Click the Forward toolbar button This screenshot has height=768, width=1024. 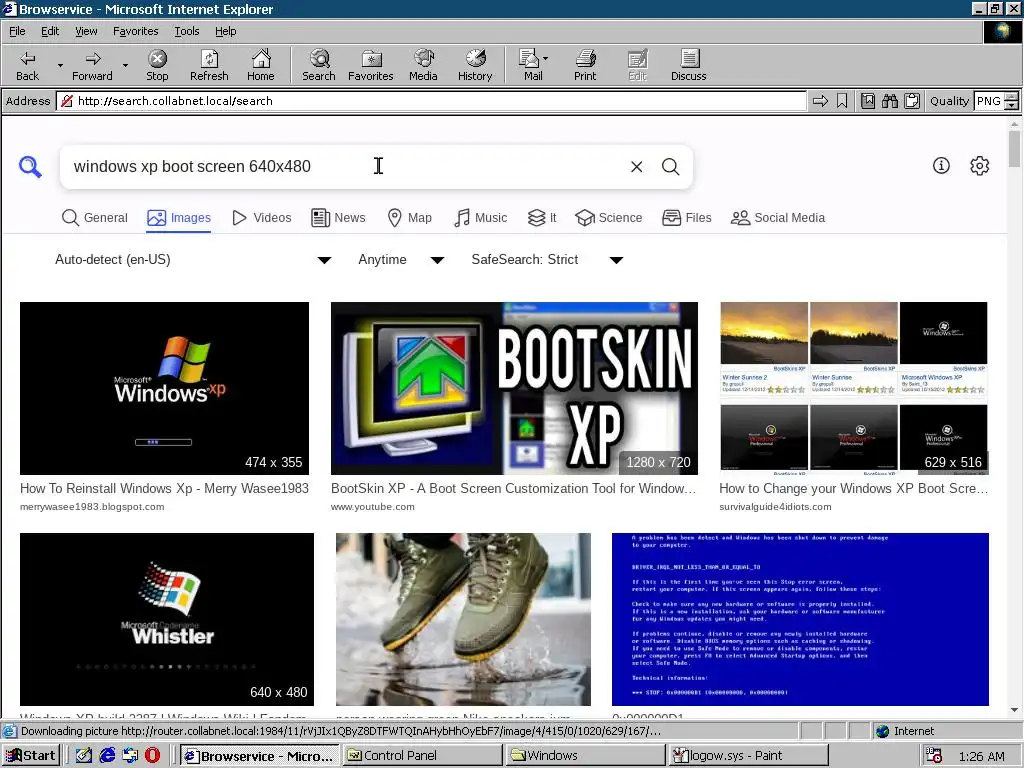[x=92, y=65]
